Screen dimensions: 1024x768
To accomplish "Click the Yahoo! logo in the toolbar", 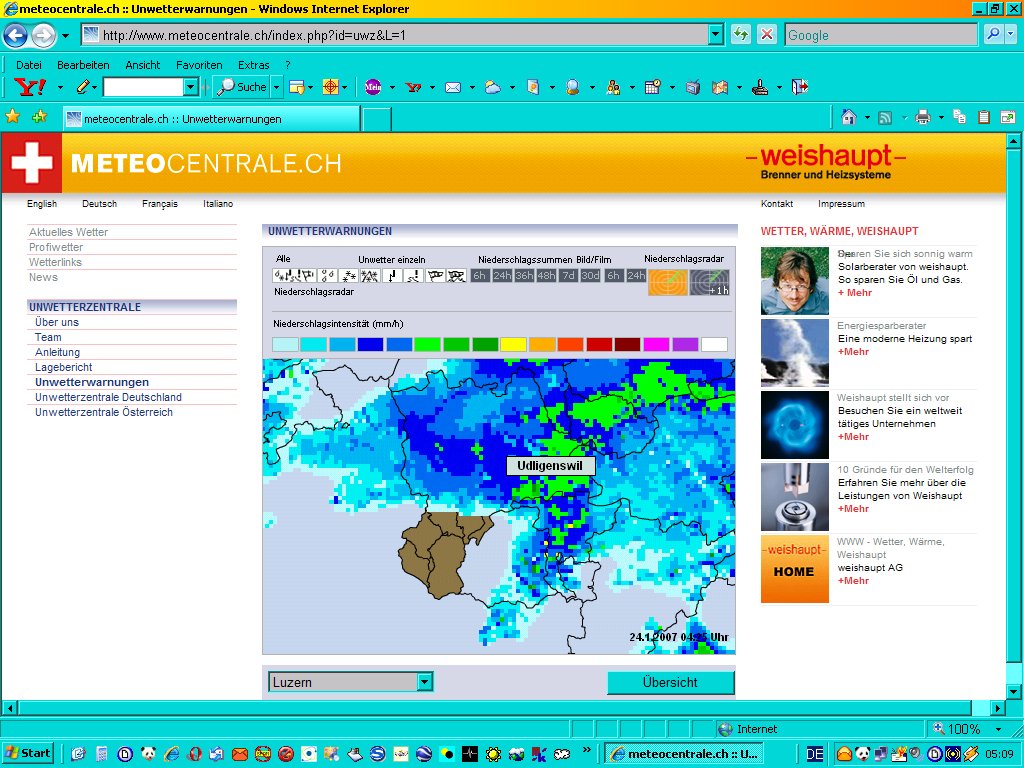I will [30, 87].
